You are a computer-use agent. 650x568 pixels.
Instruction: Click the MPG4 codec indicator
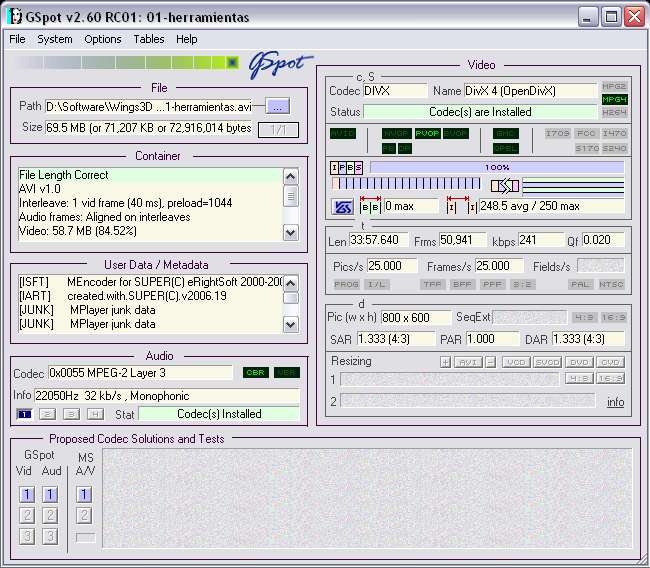(614, 99)
